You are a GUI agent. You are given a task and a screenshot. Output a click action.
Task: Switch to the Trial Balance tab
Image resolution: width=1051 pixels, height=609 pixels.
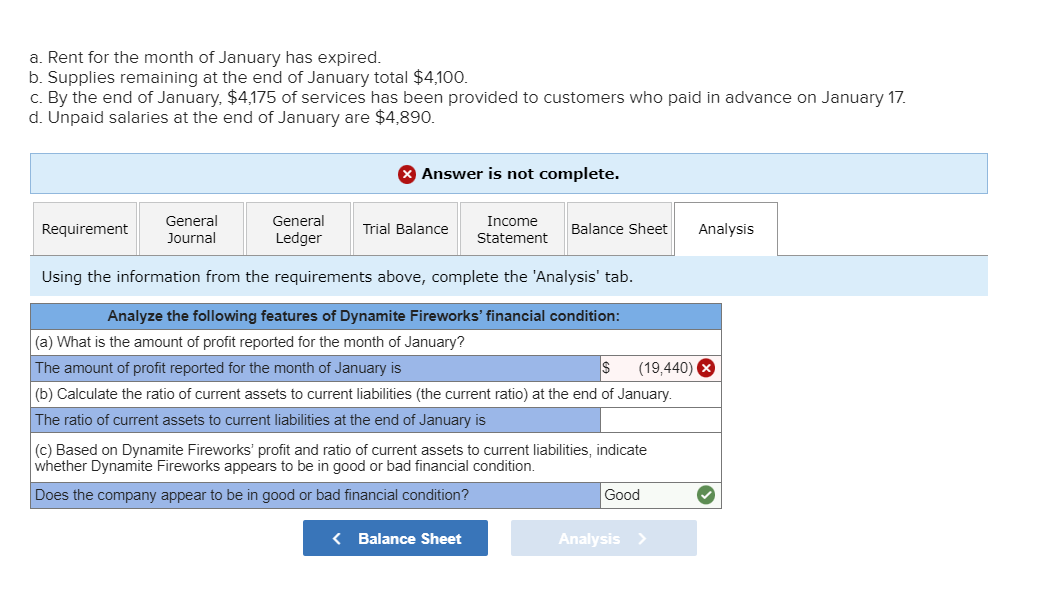[405, 228]
